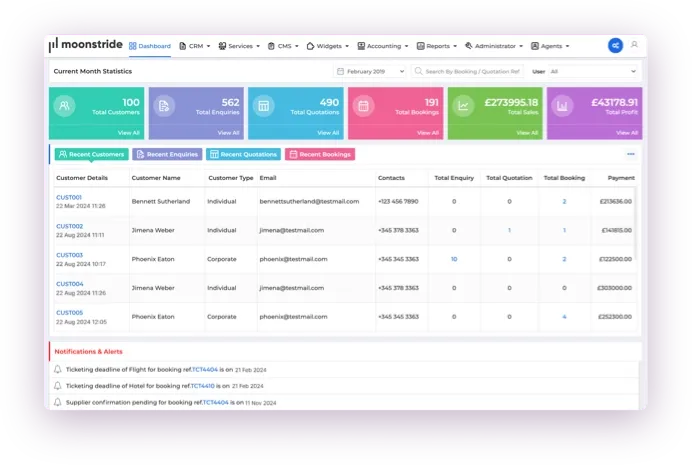Click the Total Bookings card icon
Viewport: 692px width, 465px height.
point(363,105)
